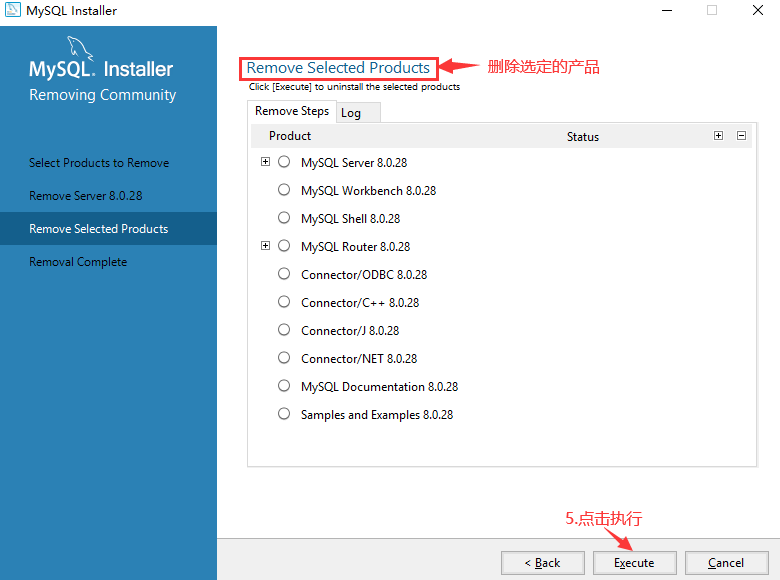Select the MySQL Shell 8.0.28 status circle

point(284,217)
